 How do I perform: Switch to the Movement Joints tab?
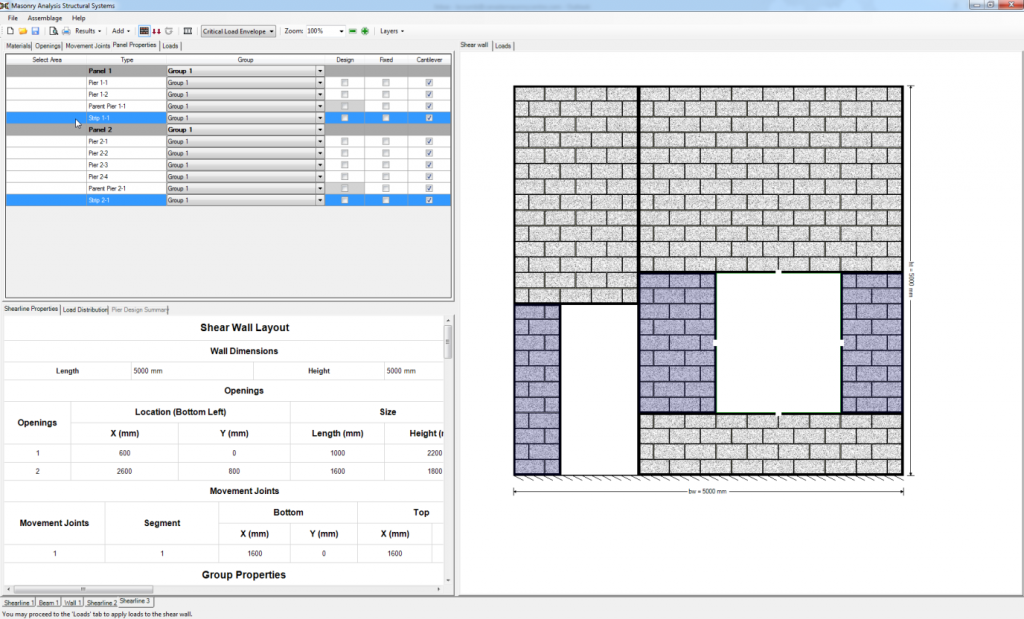pos(88,46)
